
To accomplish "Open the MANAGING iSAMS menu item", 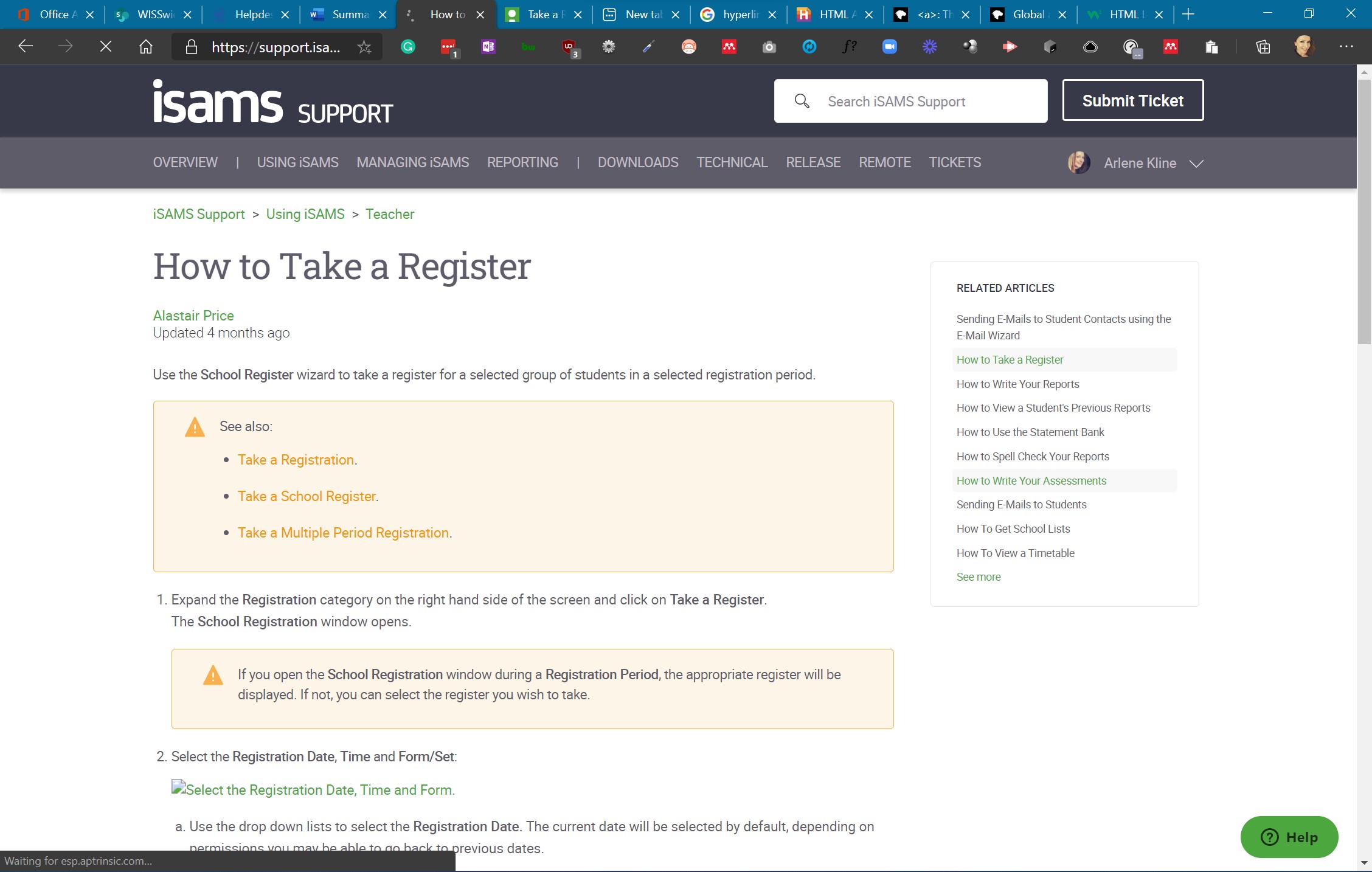I will click(412, 162).
